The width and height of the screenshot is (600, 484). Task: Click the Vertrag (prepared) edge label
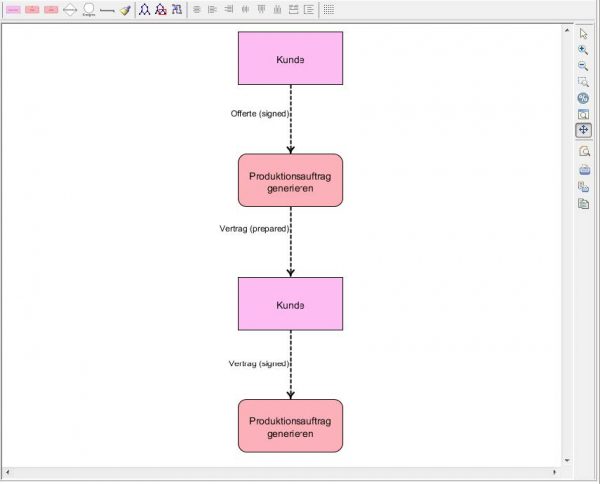(254, 228)
